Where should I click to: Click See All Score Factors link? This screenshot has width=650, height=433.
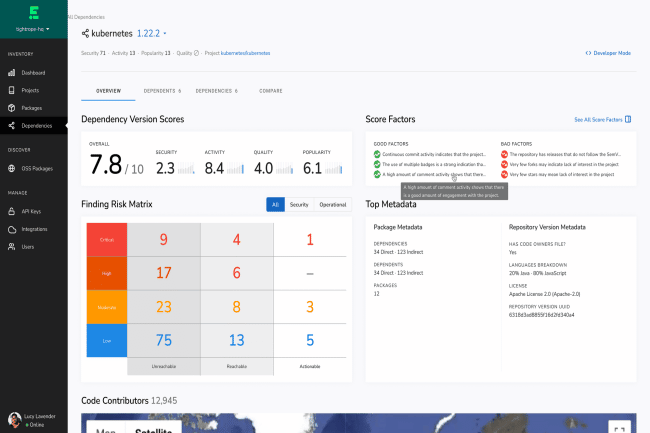(x=598, y=120)
